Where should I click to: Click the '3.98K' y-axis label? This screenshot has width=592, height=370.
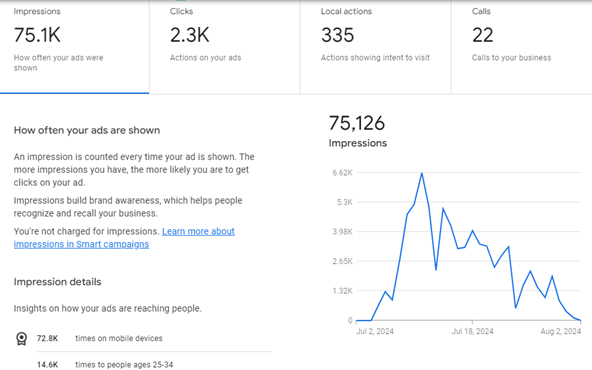coord(342,232)
